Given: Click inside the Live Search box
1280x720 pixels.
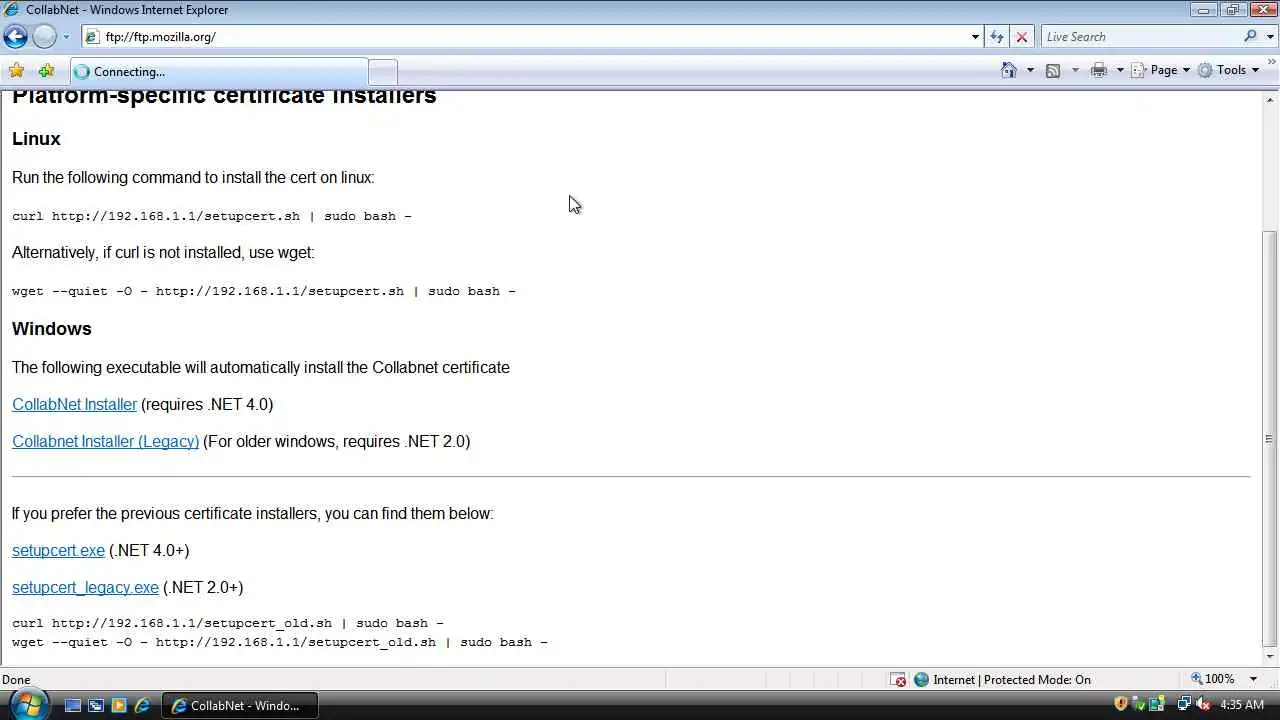Looking at the screenshot, I should [x=1140, y=37].
